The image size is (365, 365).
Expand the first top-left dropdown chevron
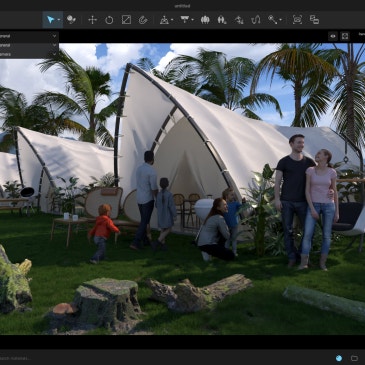[54, 36]
